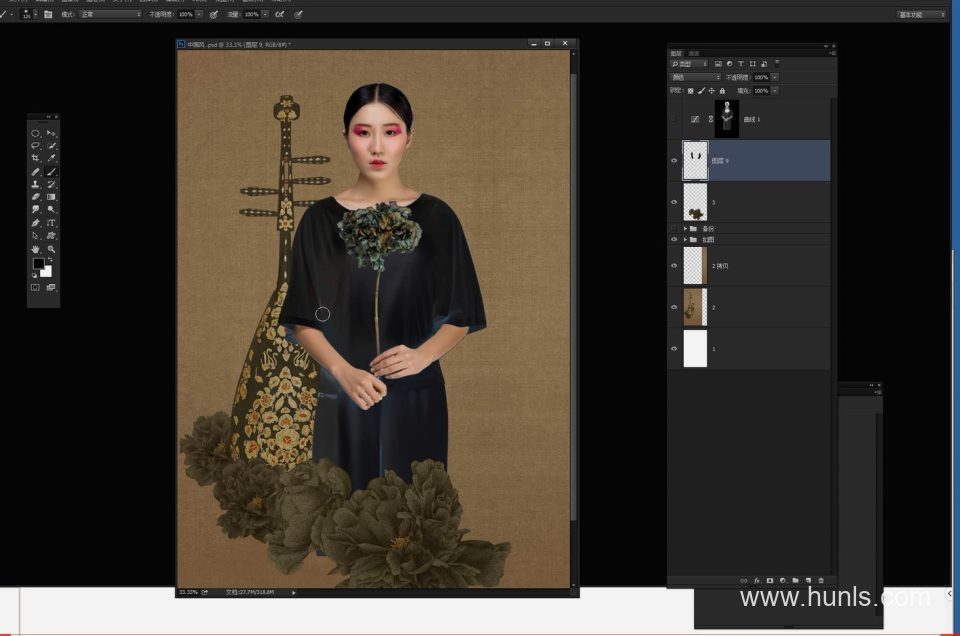Expand the 抠图 layer group
Image resolution: width=960 pixels, height=636 pixels.
pyautogui.click(x=685, y=239)
